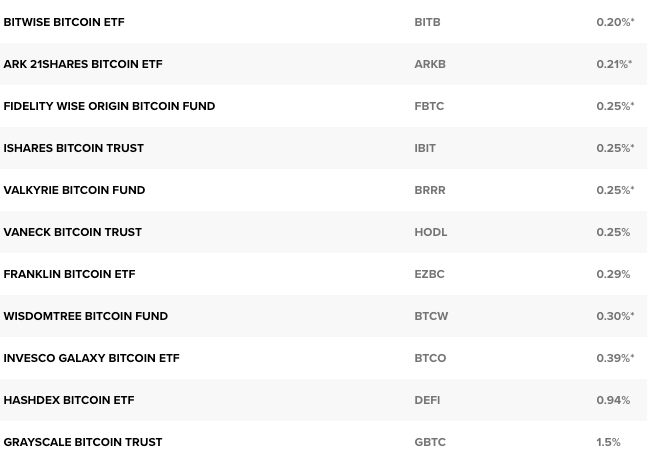Open Valkyrie Bitcoin Fund listing

click(x=74, y=190)
